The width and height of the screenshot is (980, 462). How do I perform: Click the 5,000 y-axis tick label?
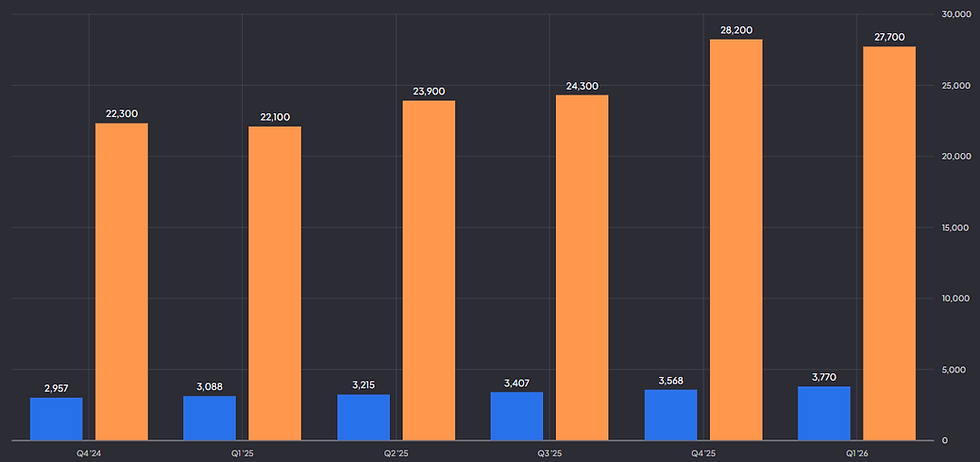[955, 369]
